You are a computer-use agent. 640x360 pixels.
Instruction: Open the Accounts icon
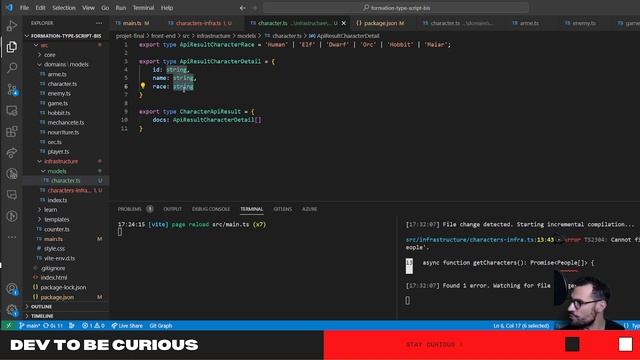pyautogui.click(x=11, y=289)
